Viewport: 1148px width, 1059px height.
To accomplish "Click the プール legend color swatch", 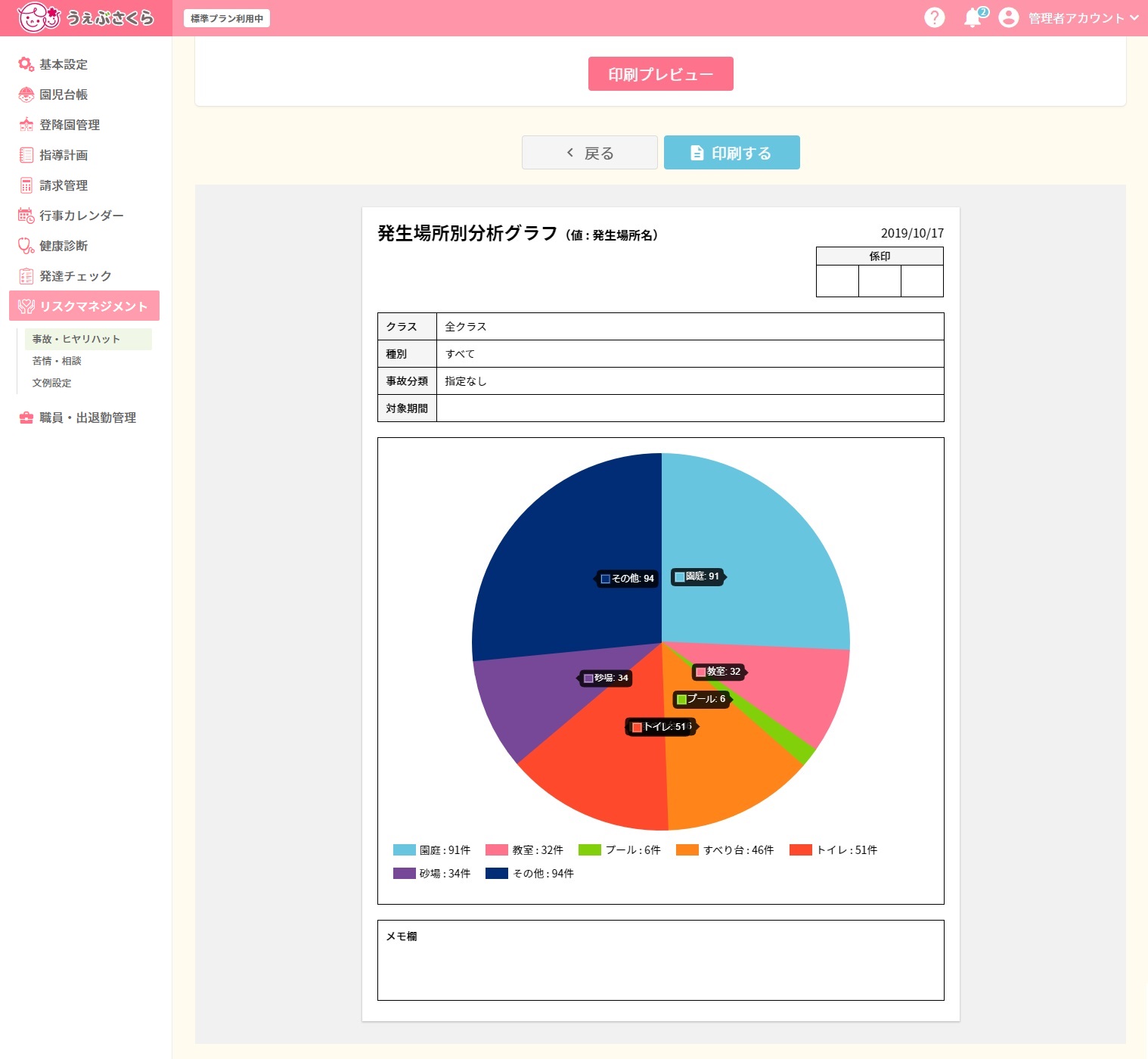I will [590, 850].
